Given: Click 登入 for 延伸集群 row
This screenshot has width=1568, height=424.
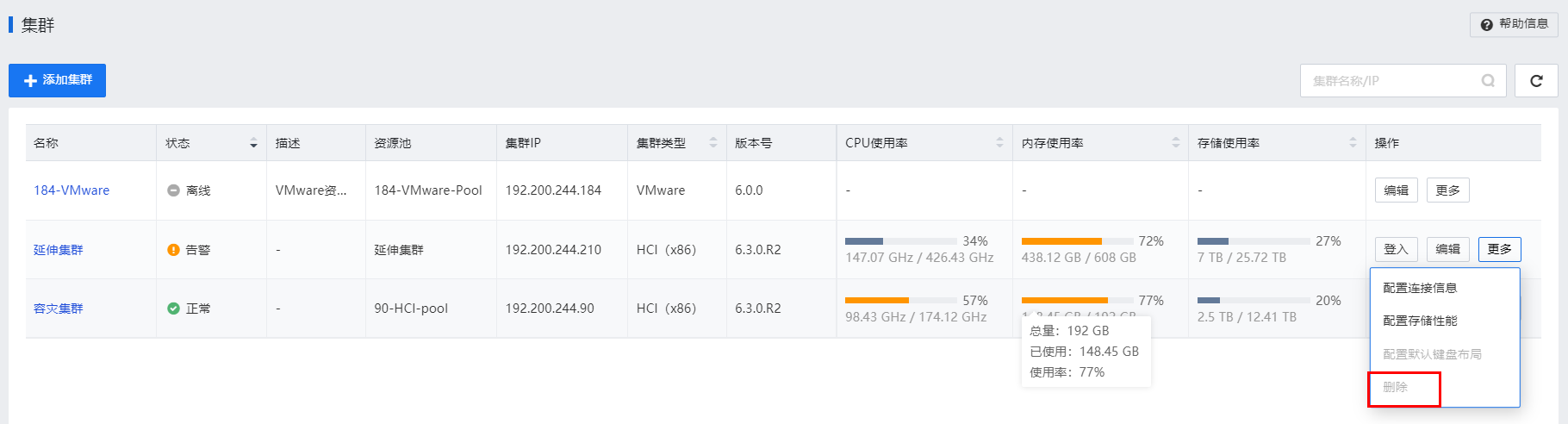Looking at the screenshot, I should pyautogui.click(x=1396, y=249).
